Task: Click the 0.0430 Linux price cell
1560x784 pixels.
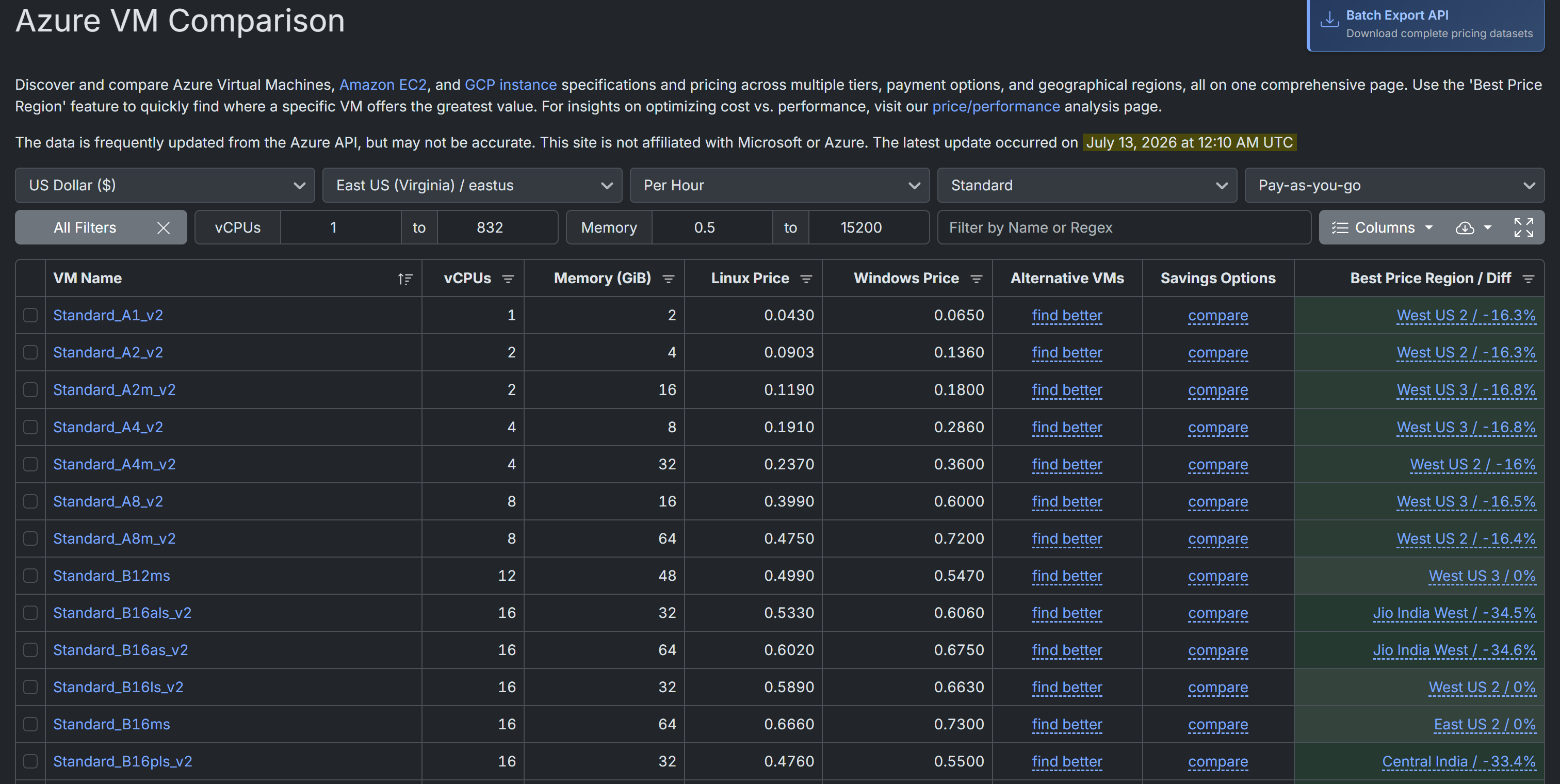Action: pos(753,316)
